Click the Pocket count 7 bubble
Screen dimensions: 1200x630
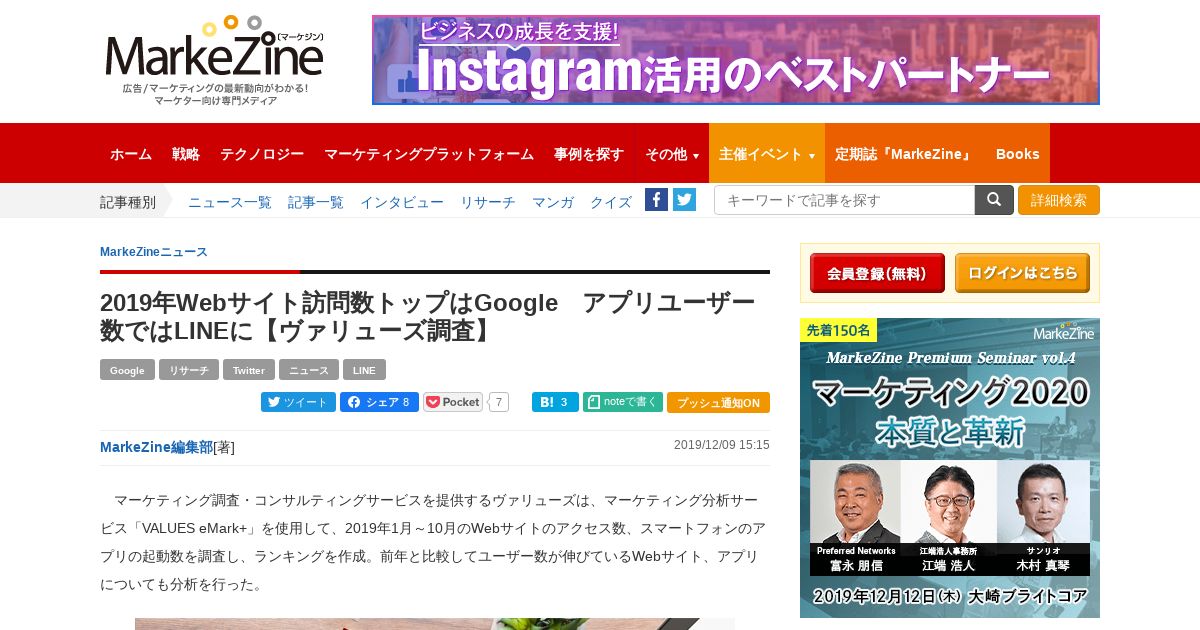pos(498,402)
